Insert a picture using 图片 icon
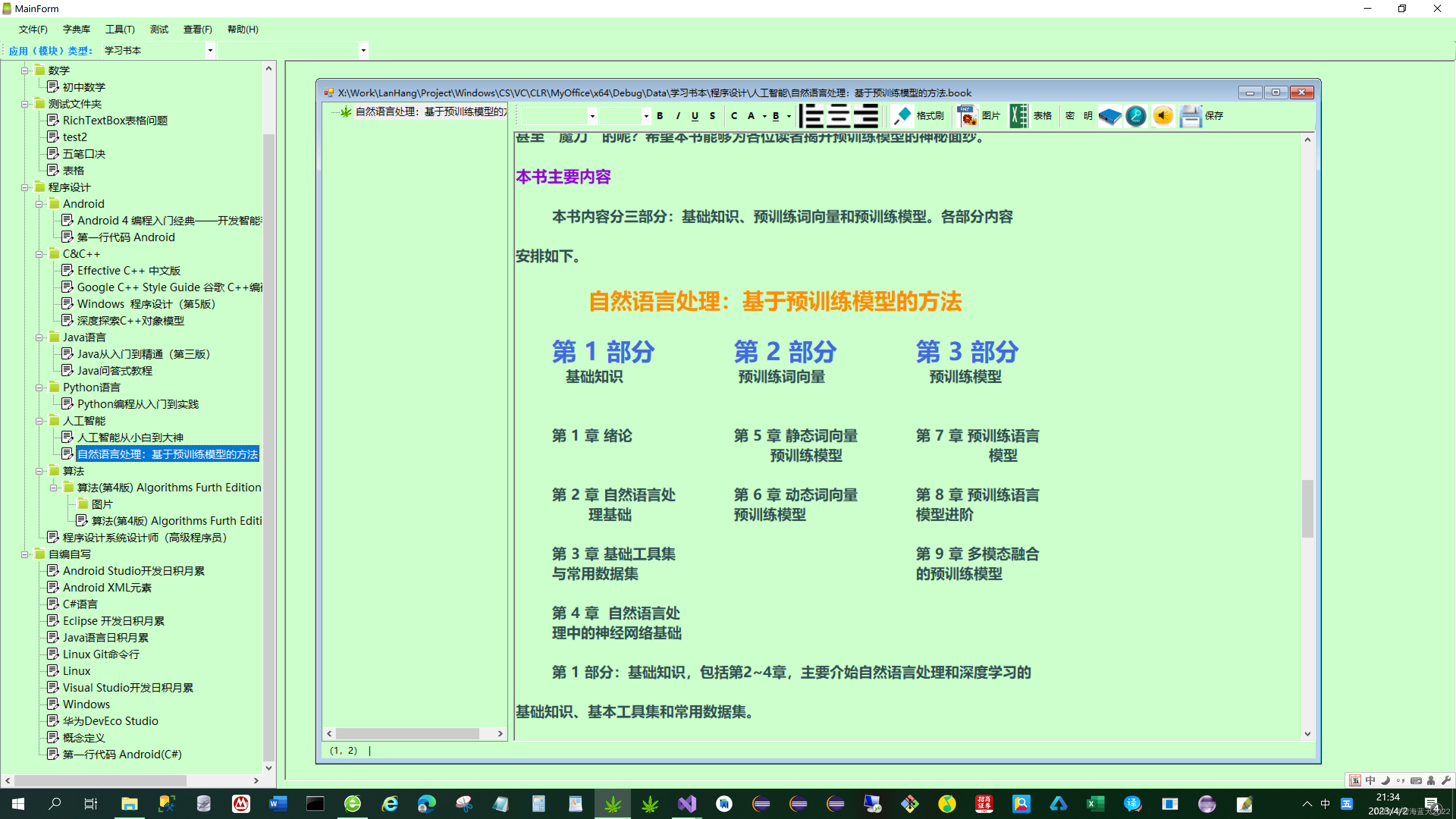1456x819 pixels. pyautogui.click(x=967, y=116)
